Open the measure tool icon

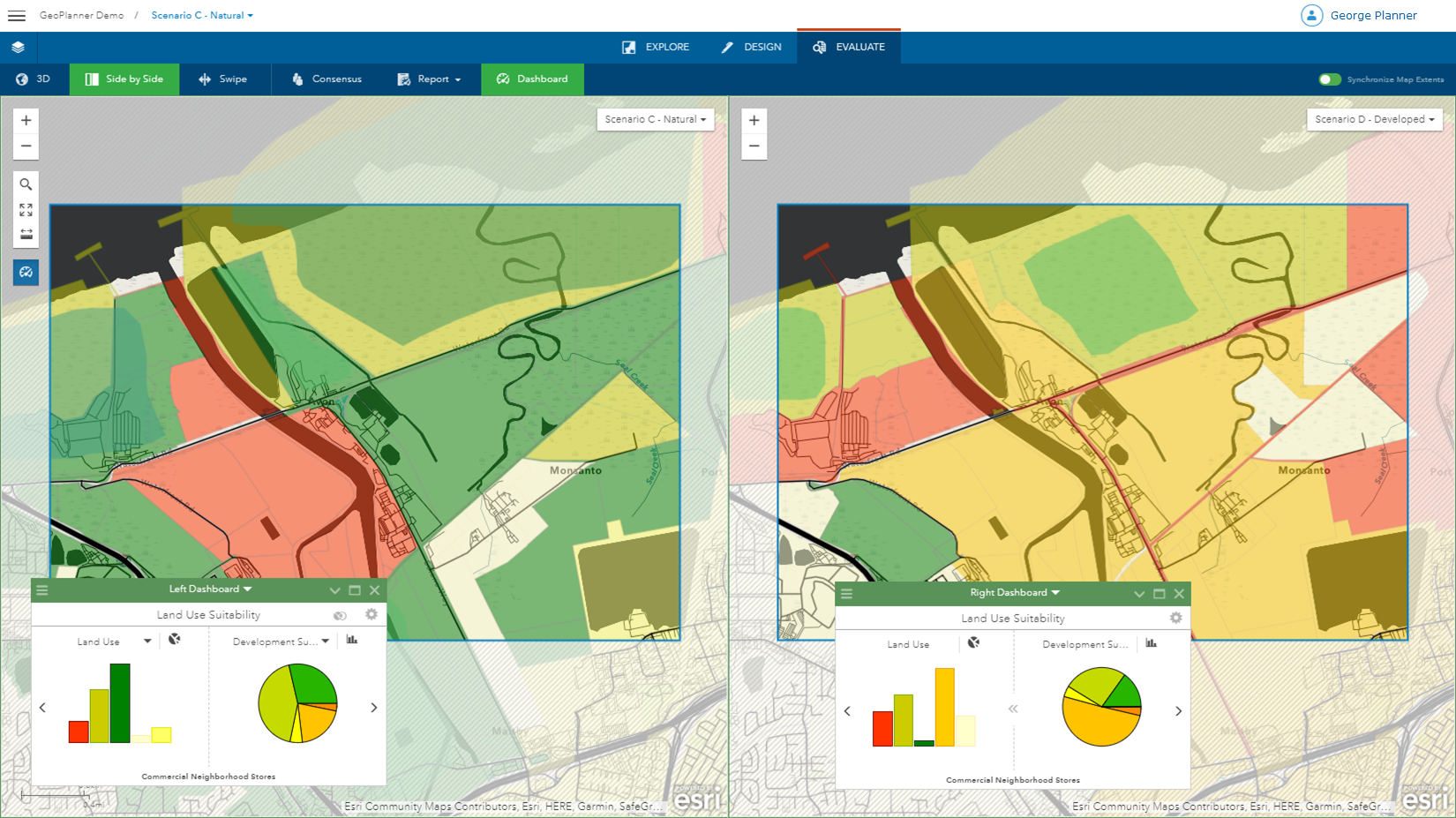tap(26, 234)
